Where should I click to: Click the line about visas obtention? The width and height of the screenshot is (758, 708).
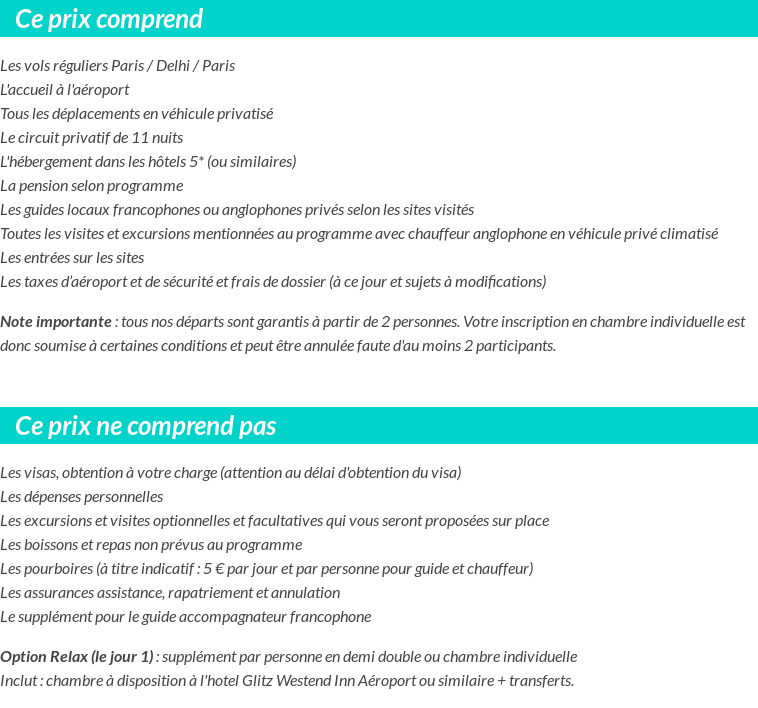pyautogui.click(x=231, y=473)
